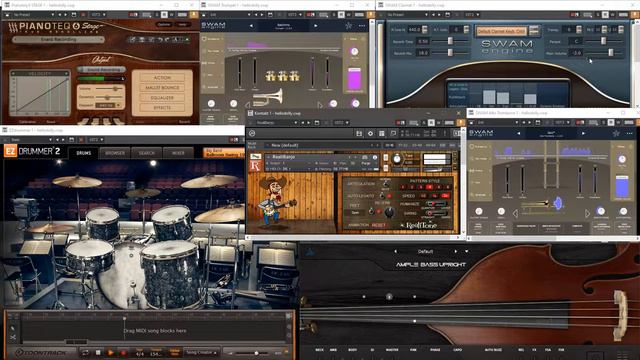Click the trumpet valves graphic in SWAM Trumpet
Screen dimensions: 640x360
click(x=282, y=76)
